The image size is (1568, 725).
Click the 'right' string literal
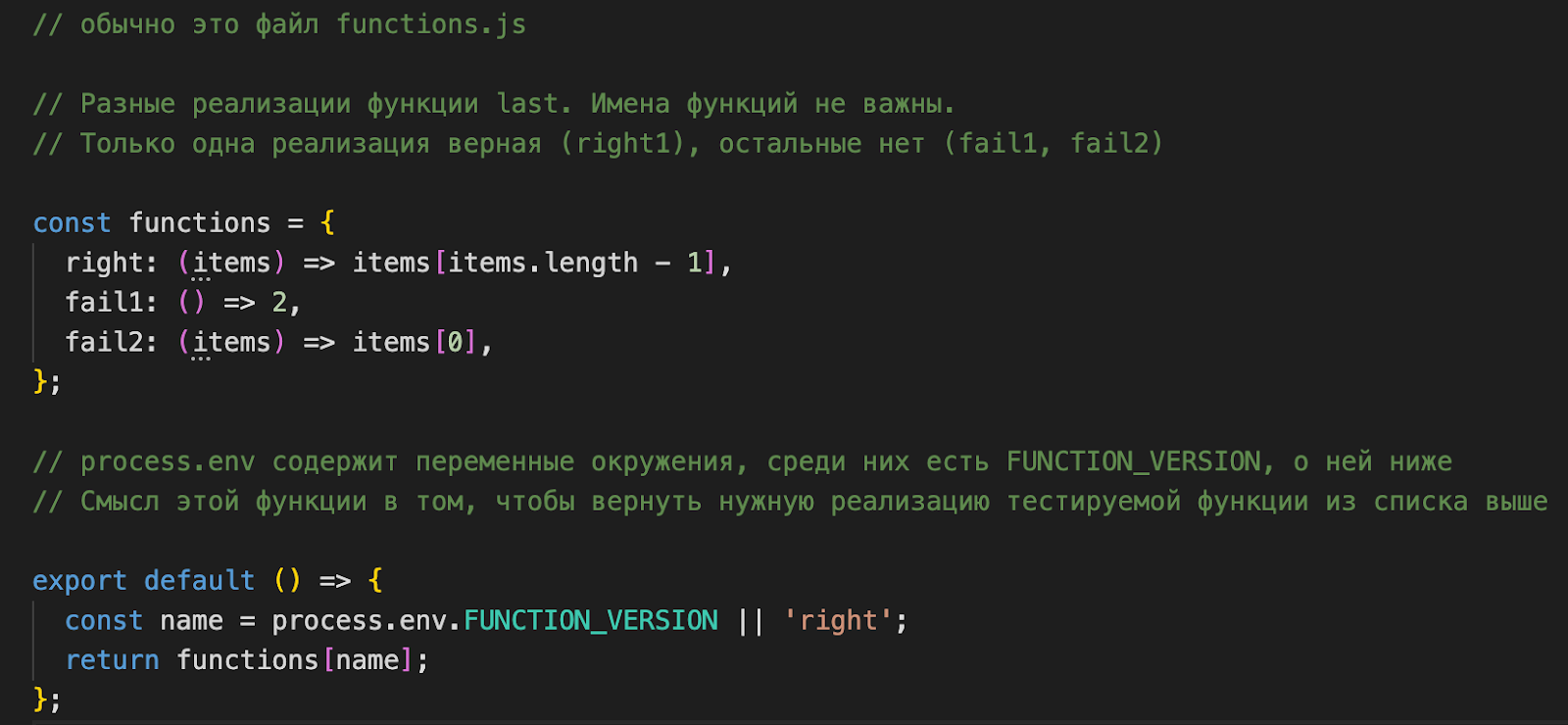tap(838, 620)
